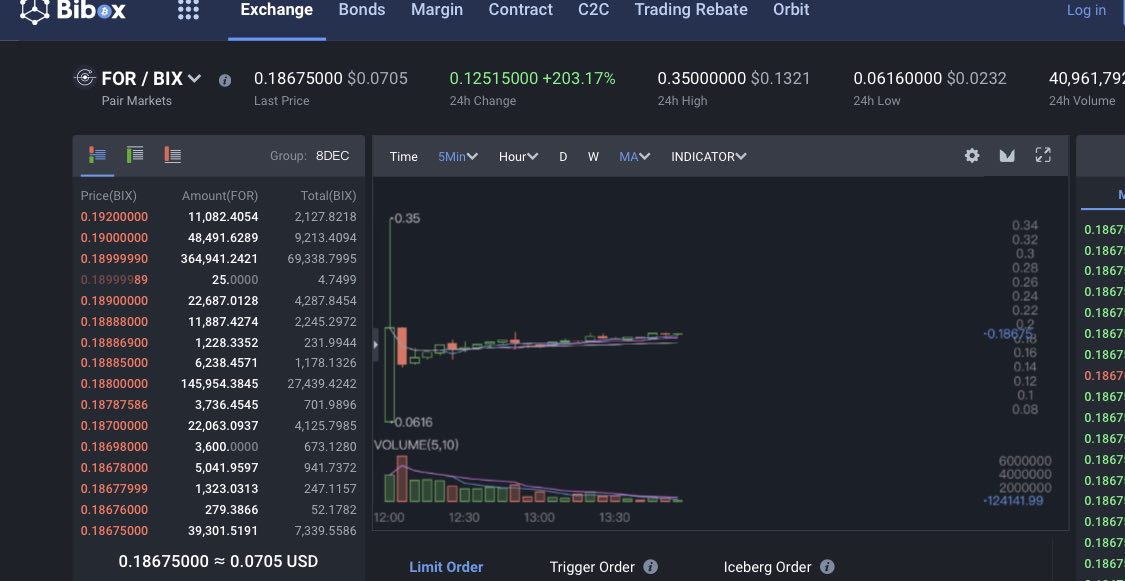Open the INDICATOR dropdown

point(709,156)
